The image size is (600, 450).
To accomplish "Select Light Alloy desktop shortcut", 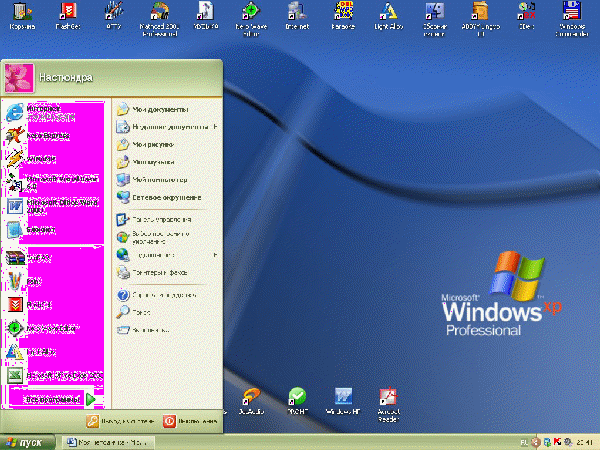I will [x=388, y=16].
